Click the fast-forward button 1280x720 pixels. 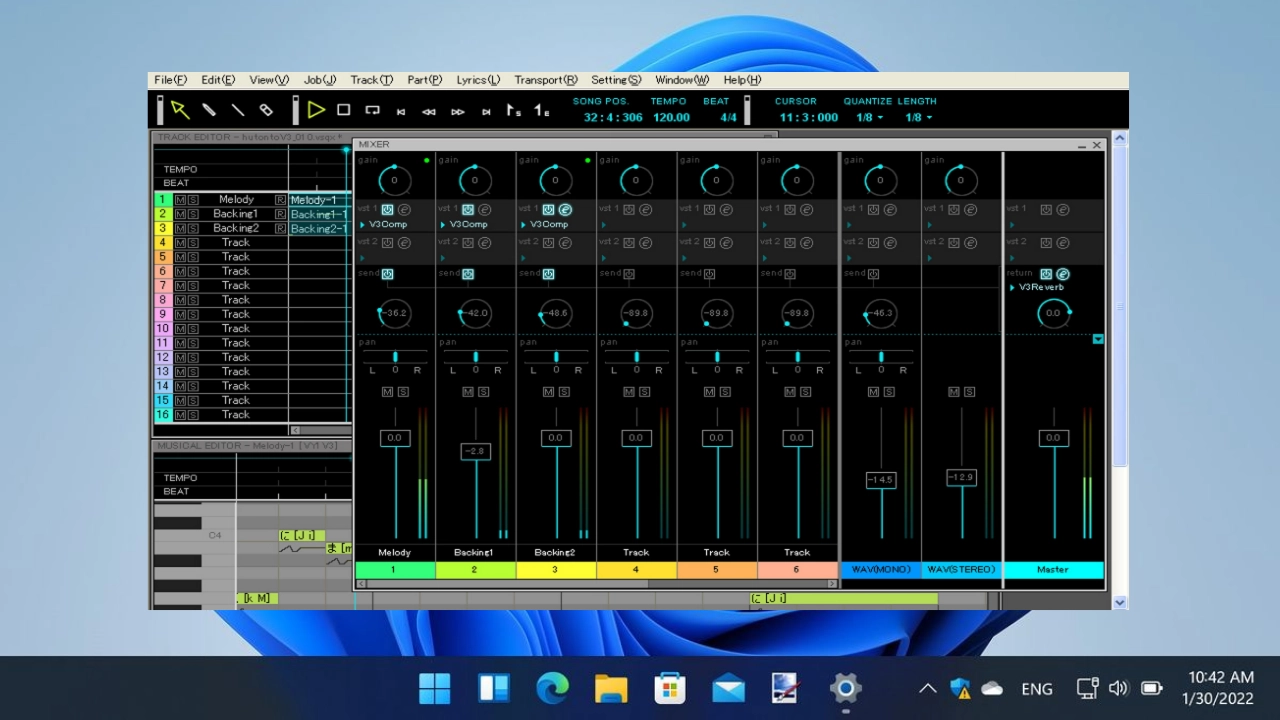point(458,112)
